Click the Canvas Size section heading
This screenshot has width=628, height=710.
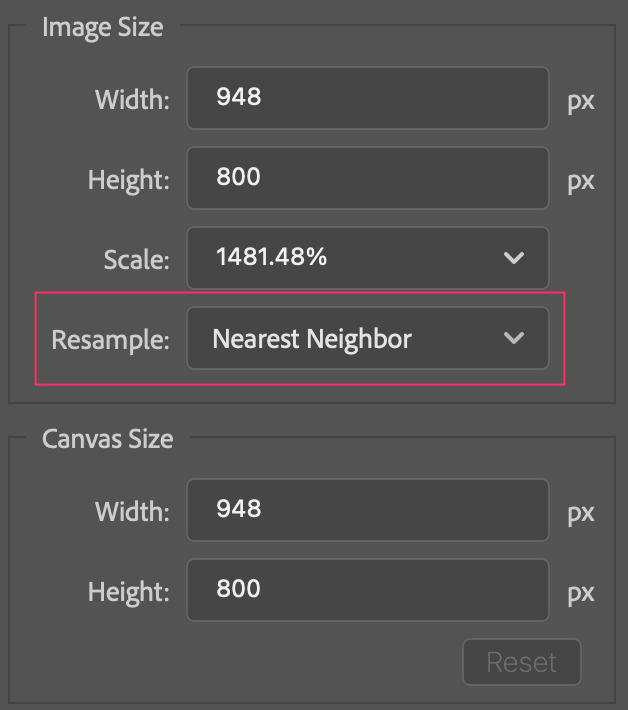click(x=107, y=439)
